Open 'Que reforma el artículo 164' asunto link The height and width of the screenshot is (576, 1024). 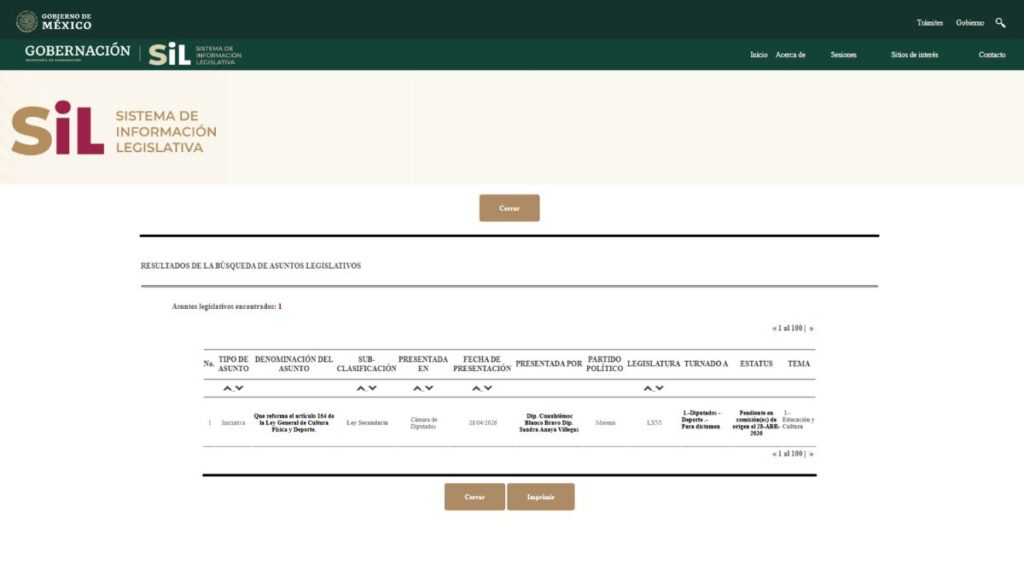click(x=294, y=423)
